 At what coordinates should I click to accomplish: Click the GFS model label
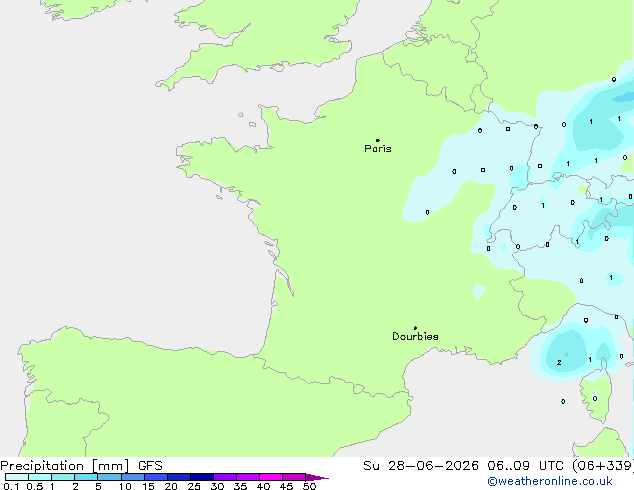click(150, 466)
